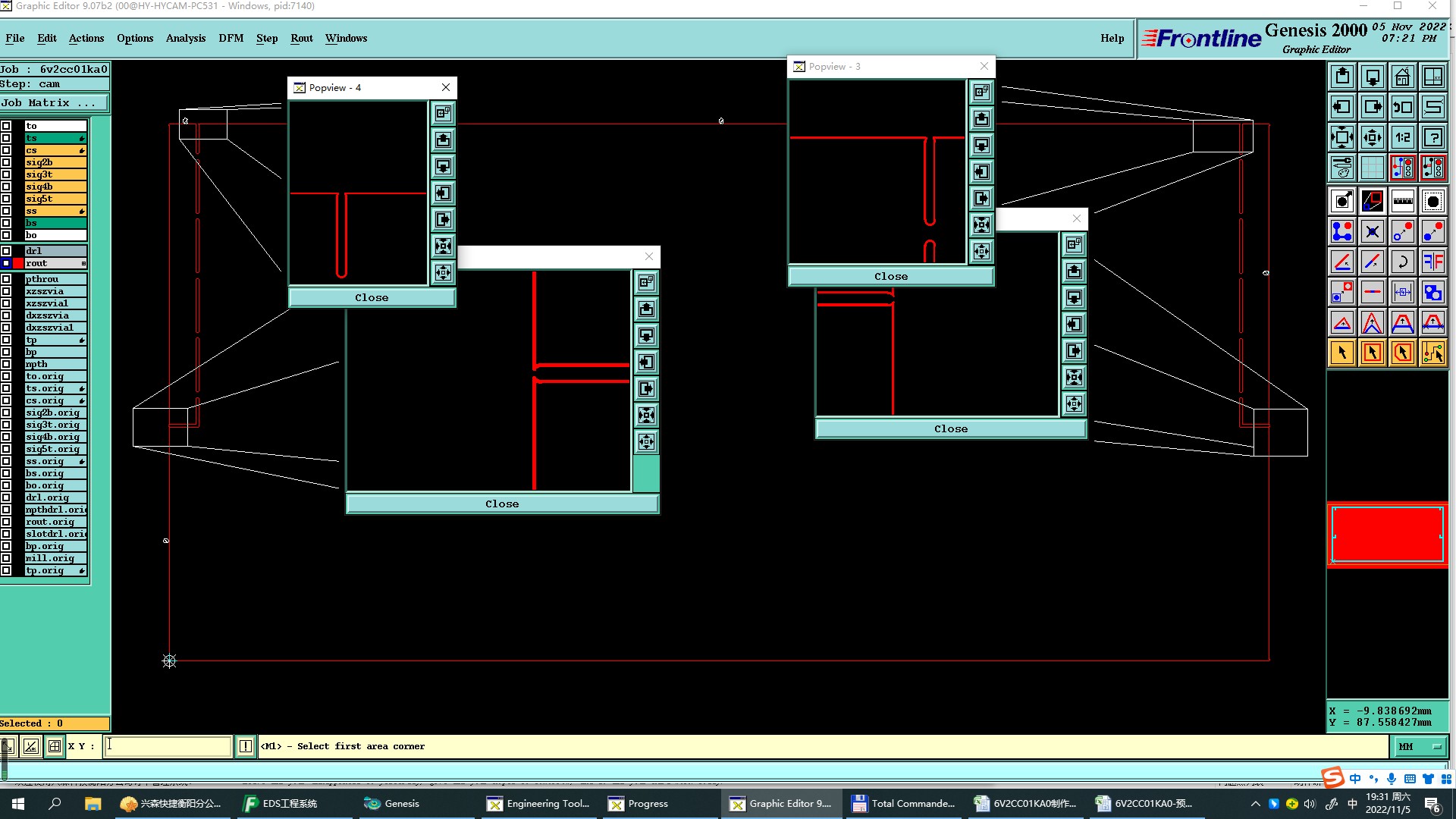The width and height of the screenshot is (1456, 819).
Task: Click the pan-up icon in Popview - 4
Action: click(443, 140)
